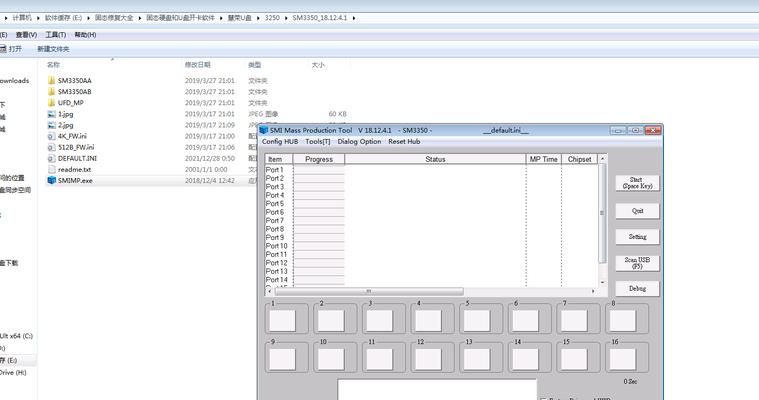Viewport: 759px width, 400px height.
Task: Click the horizontal scrollbar of port list
Action: (369, 291)
